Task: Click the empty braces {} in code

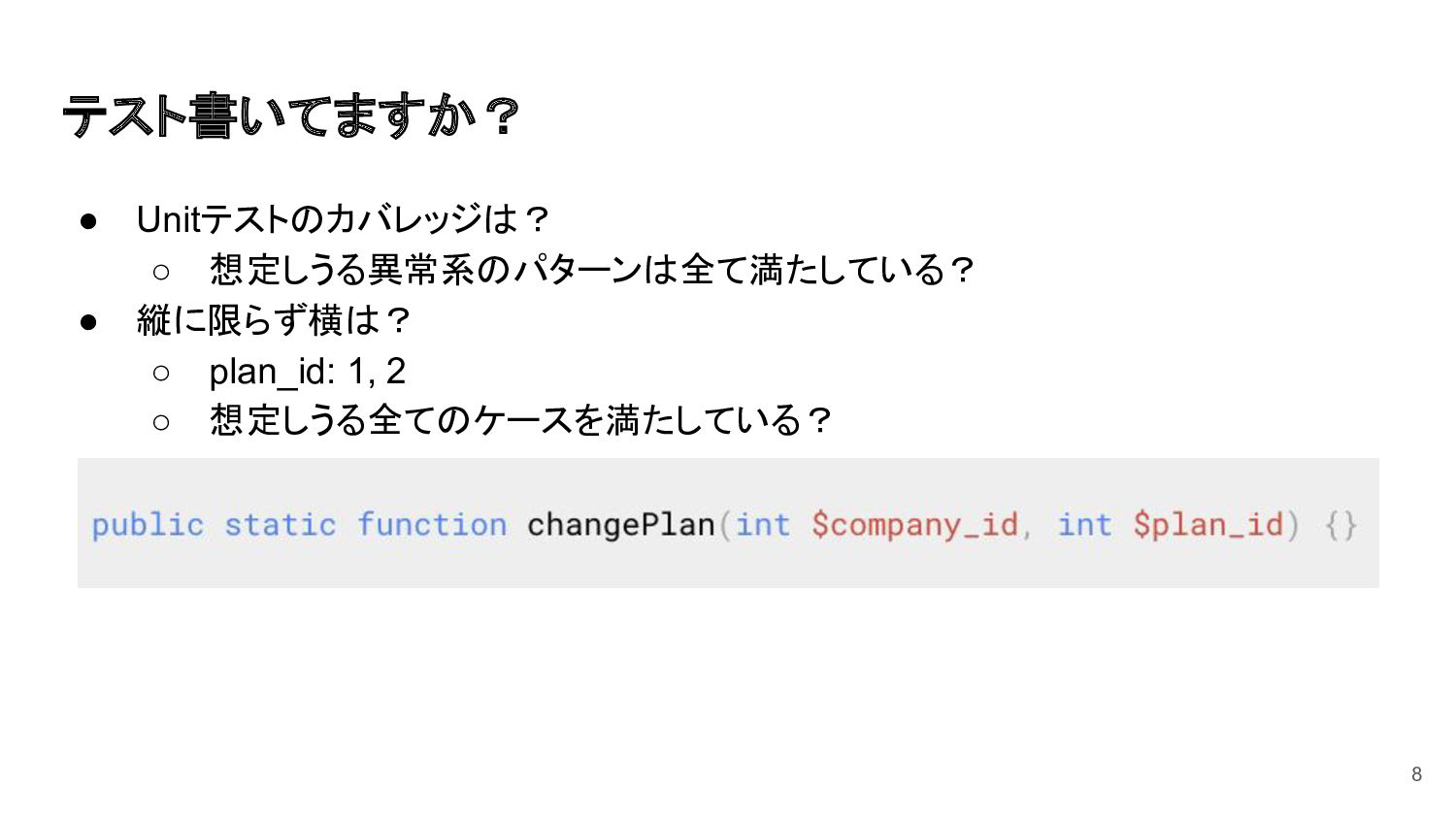Action: [x=1340, y=525]
